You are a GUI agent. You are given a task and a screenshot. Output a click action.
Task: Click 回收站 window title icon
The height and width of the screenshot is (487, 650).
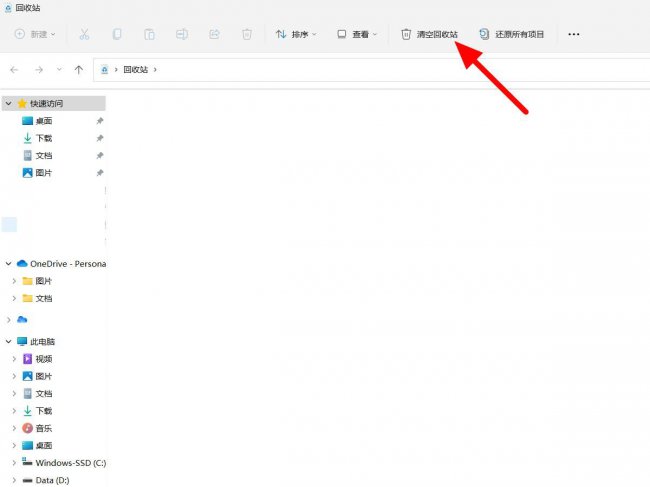coord(8,8)
